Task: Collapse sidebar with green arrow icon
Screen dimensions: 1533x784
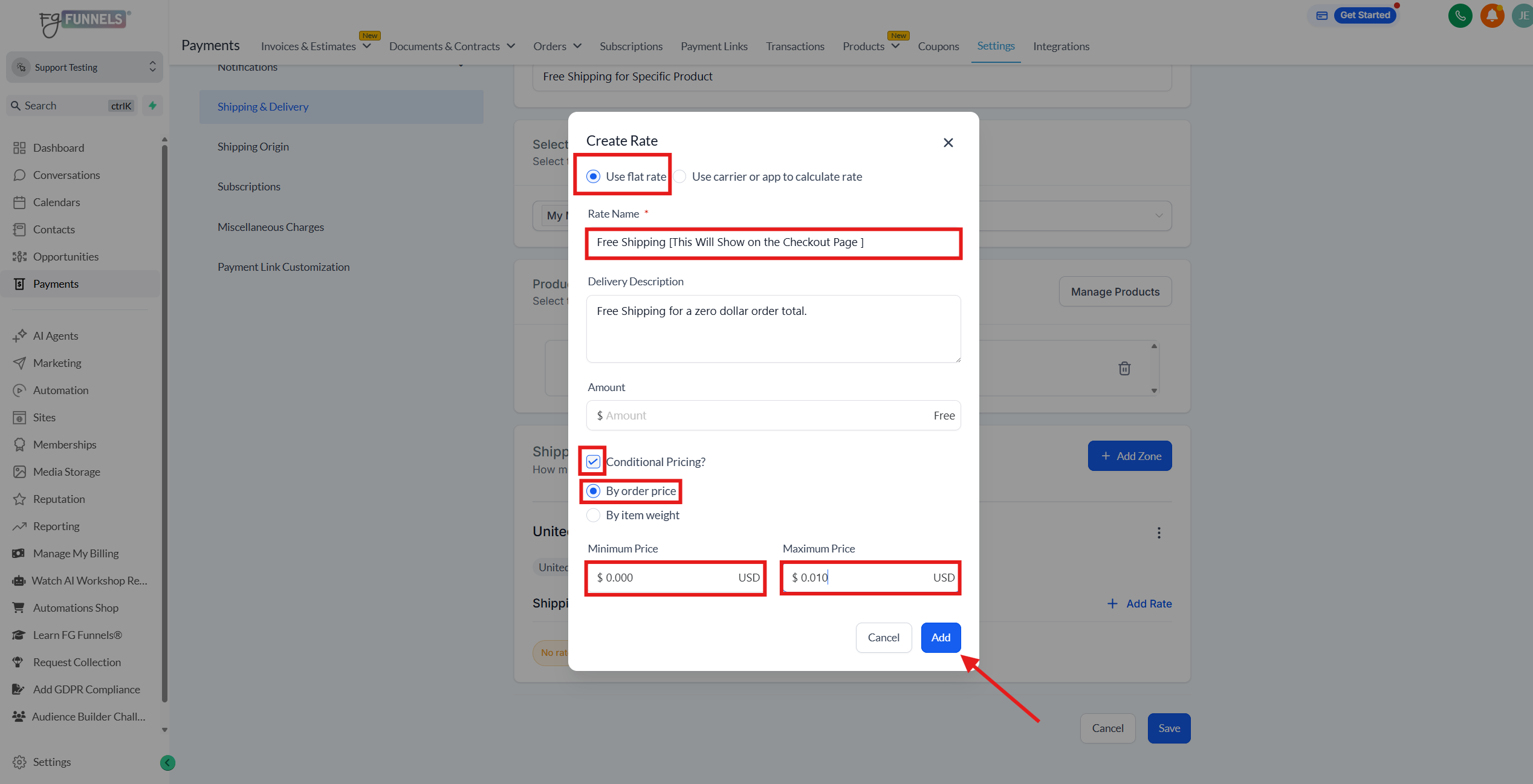Action: click(167, 762)
